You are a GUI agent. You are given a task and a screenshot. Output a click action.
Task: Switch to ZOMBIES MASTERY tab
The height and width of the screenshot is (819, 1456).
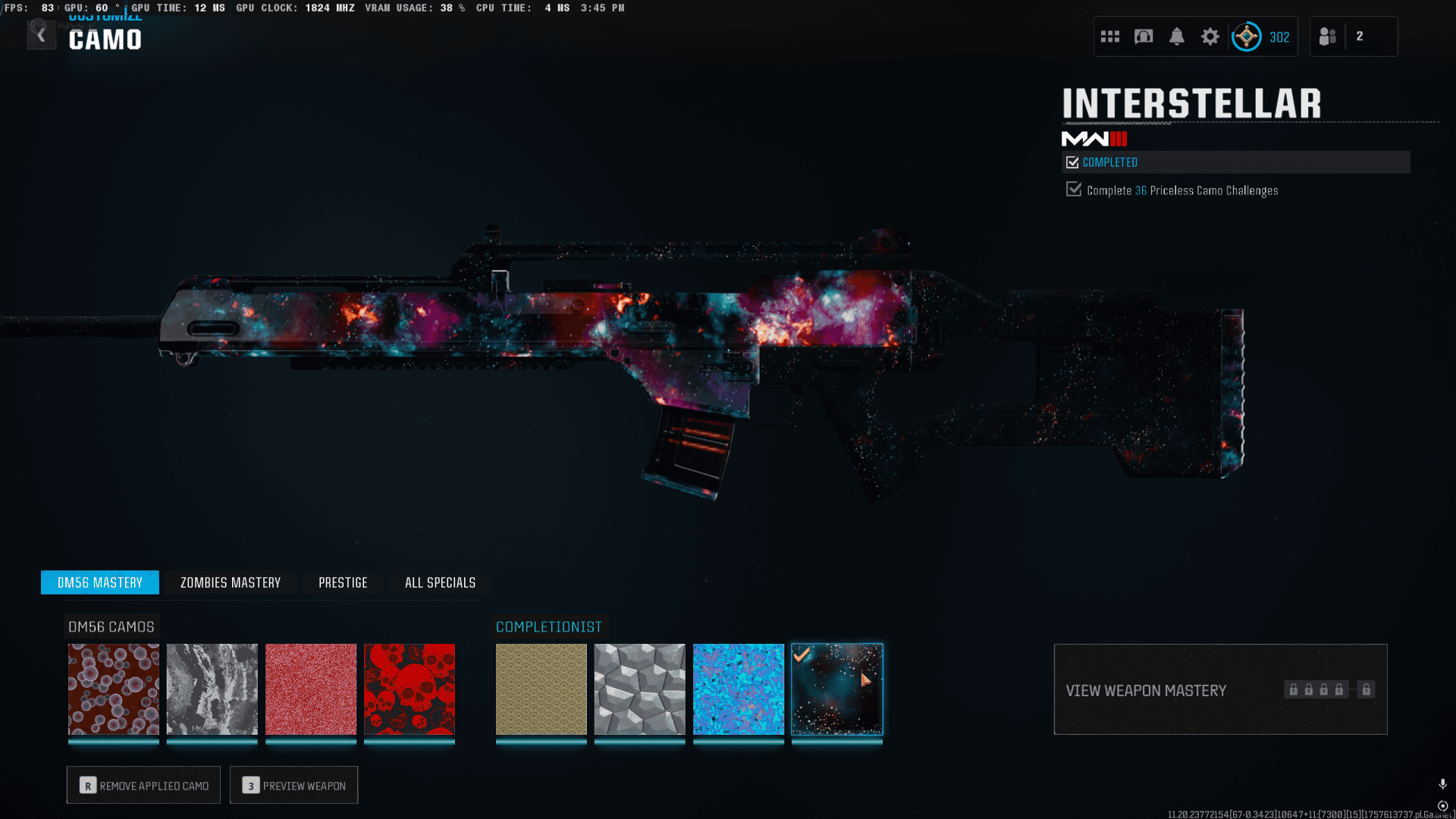(230, 582)
